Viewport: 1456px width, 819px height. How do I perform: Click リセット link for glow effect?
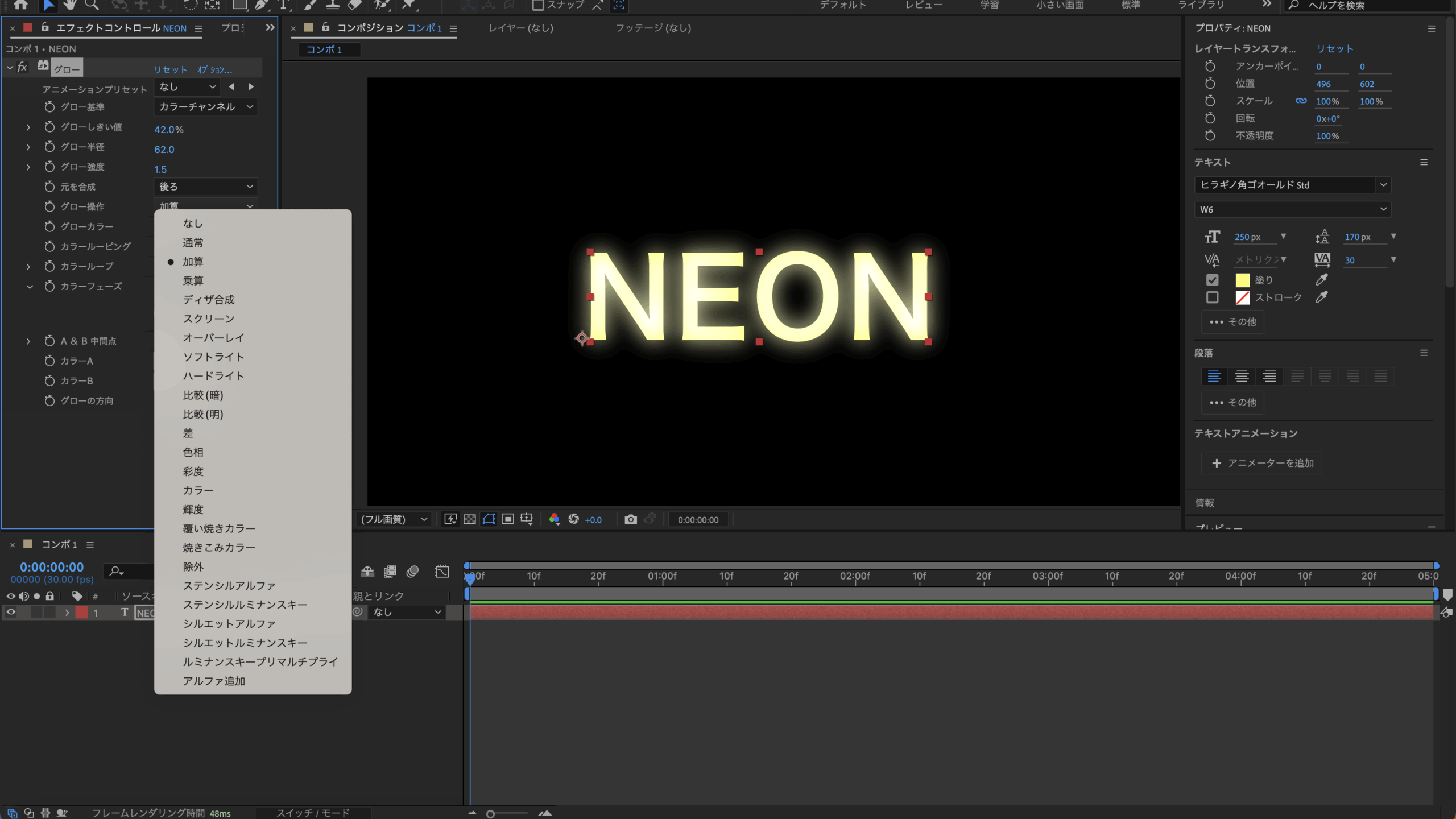tap(170, 69)
